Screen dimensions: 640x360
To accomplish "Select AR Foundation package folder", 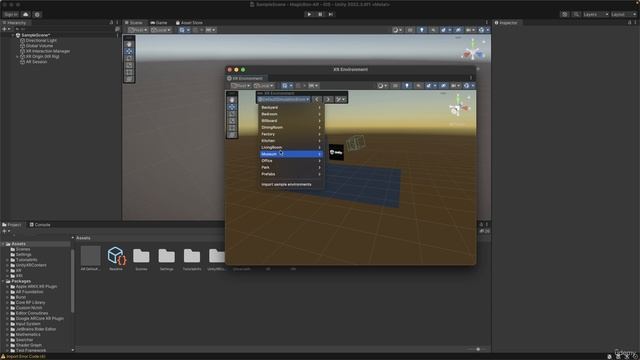I will 29,292.
